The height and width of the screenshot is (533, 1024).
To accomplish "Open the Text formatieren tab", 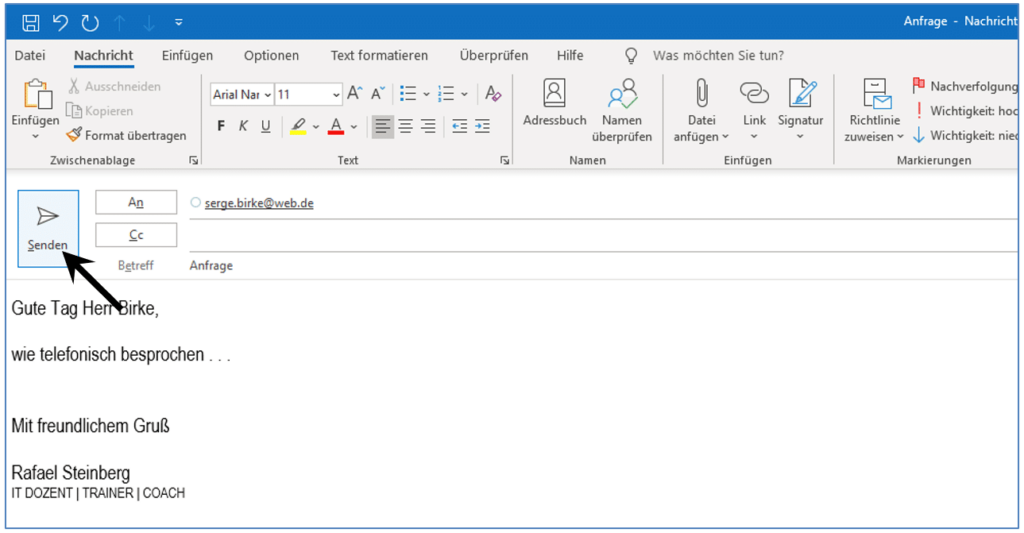I will (379, 56).
